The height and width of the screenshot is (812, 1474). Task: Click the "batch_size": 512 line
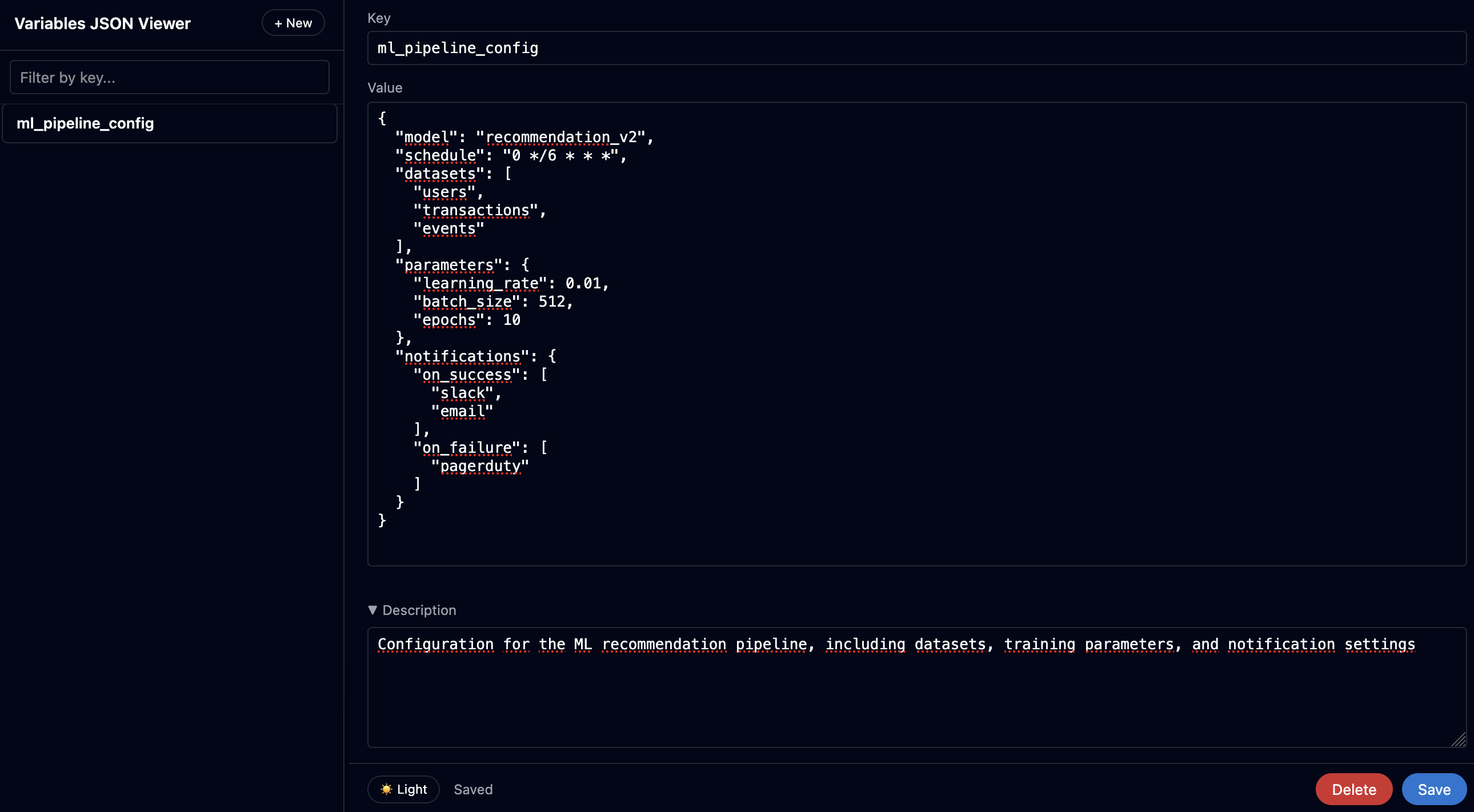coord(493,302)
